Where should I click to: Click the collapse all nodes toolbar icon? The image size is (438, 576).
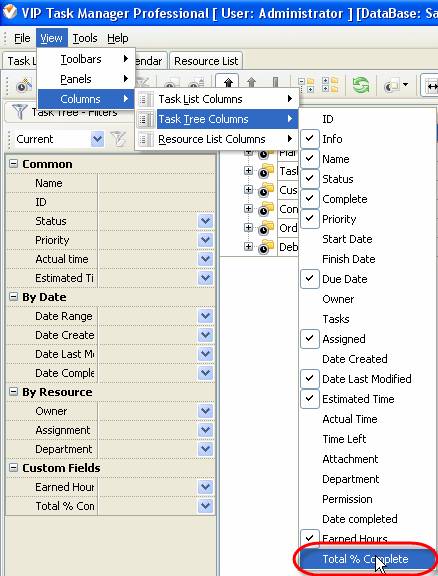[x=306, y=85]
